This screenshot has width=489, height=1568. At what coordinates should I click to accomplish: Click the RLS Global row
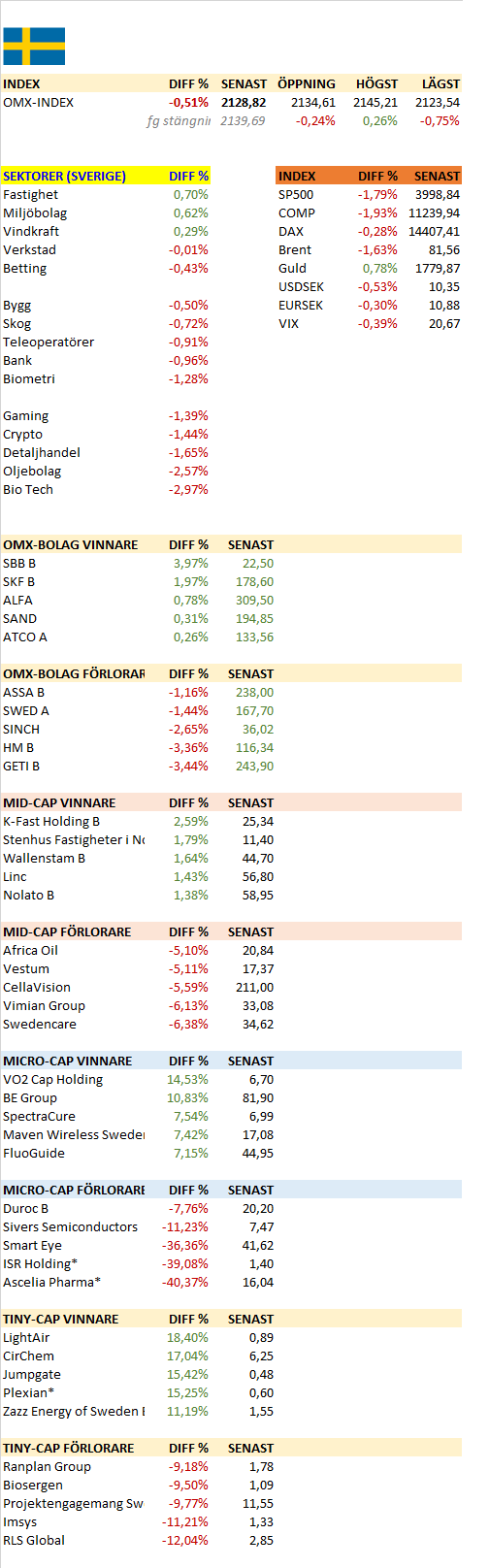[x=139, y=1540]
